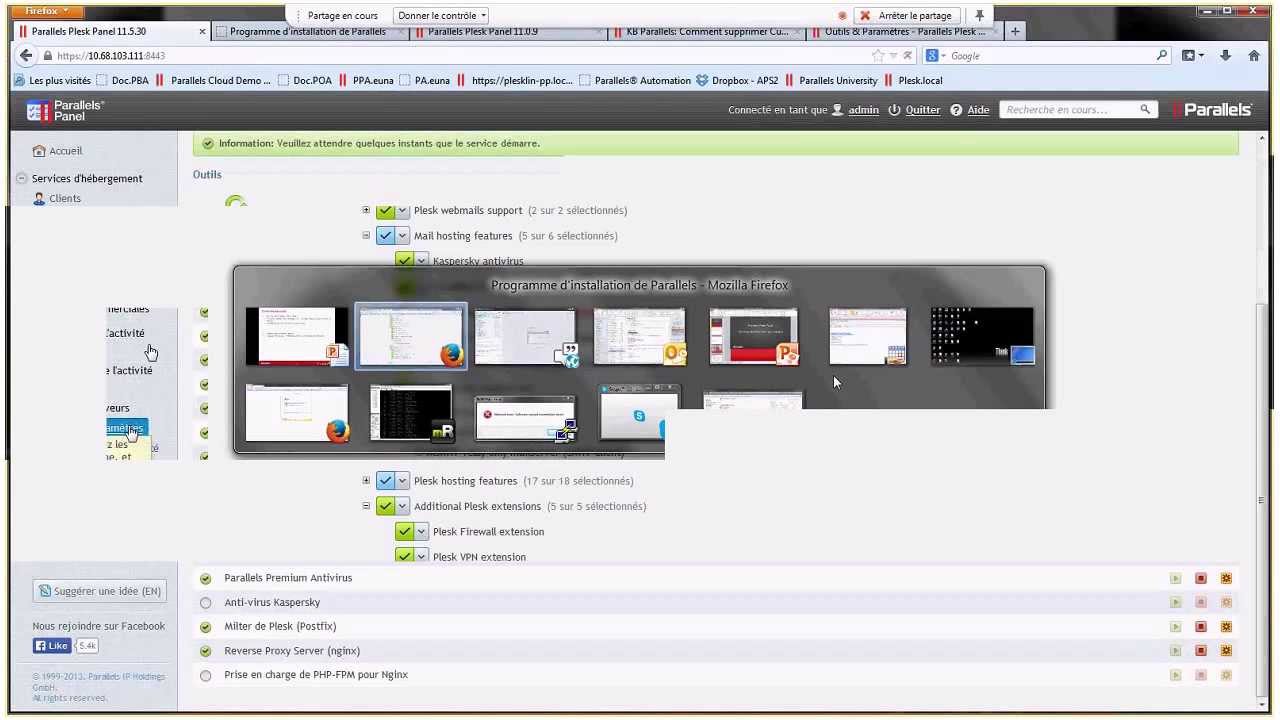Open dropdown arrow beside Plesk Firewall extension
This screenshot has width=1280, height=720.
[x=422, y=532]
